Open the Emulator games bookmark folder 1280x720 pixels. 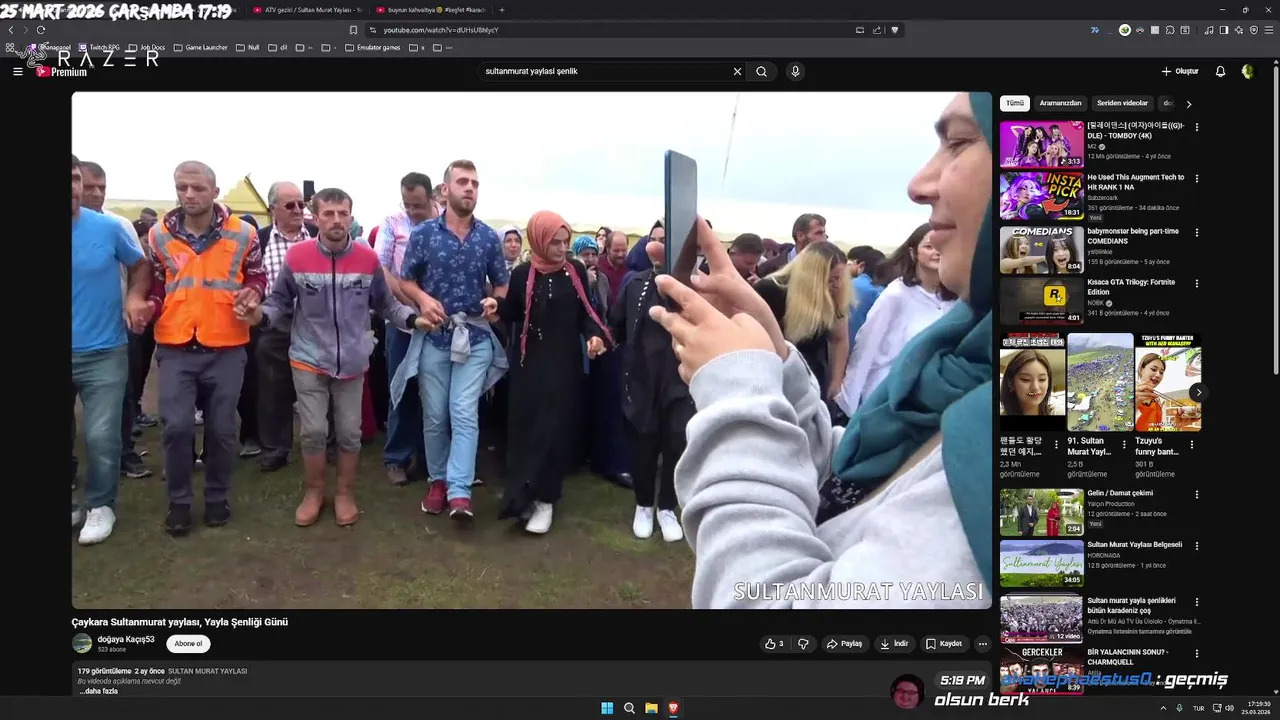point(372,47)
